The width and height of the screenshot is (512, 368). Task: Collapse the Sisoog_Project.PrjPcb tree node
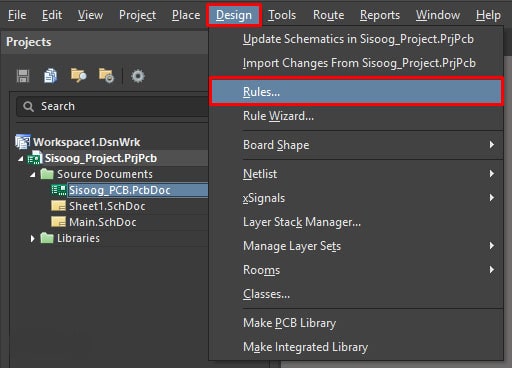point(21,159)
